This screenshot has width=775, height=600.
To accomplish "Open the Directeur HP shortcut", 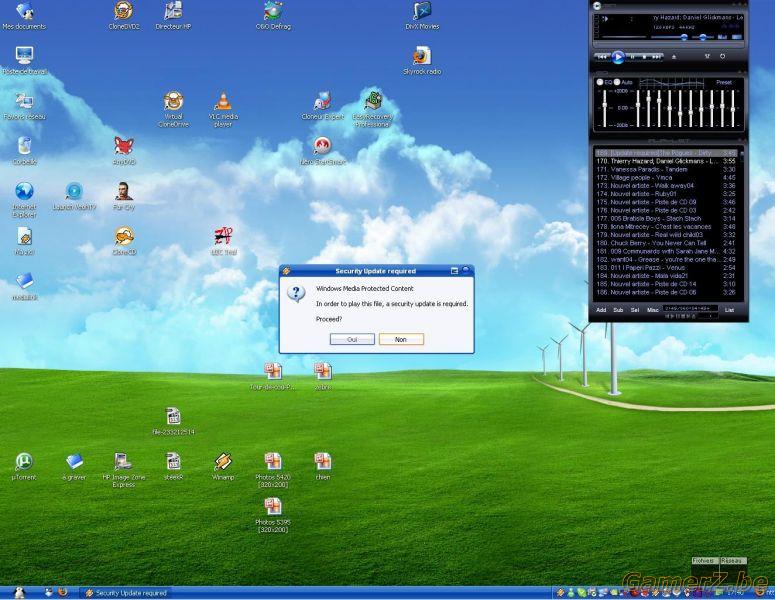I will pyautogui.click(x=173, y=15).
